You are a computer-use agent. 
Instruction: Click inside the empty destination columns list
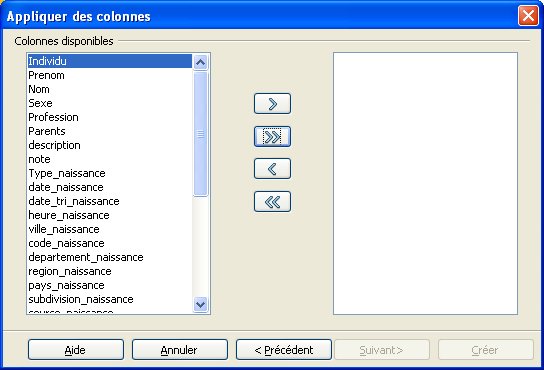425,184
